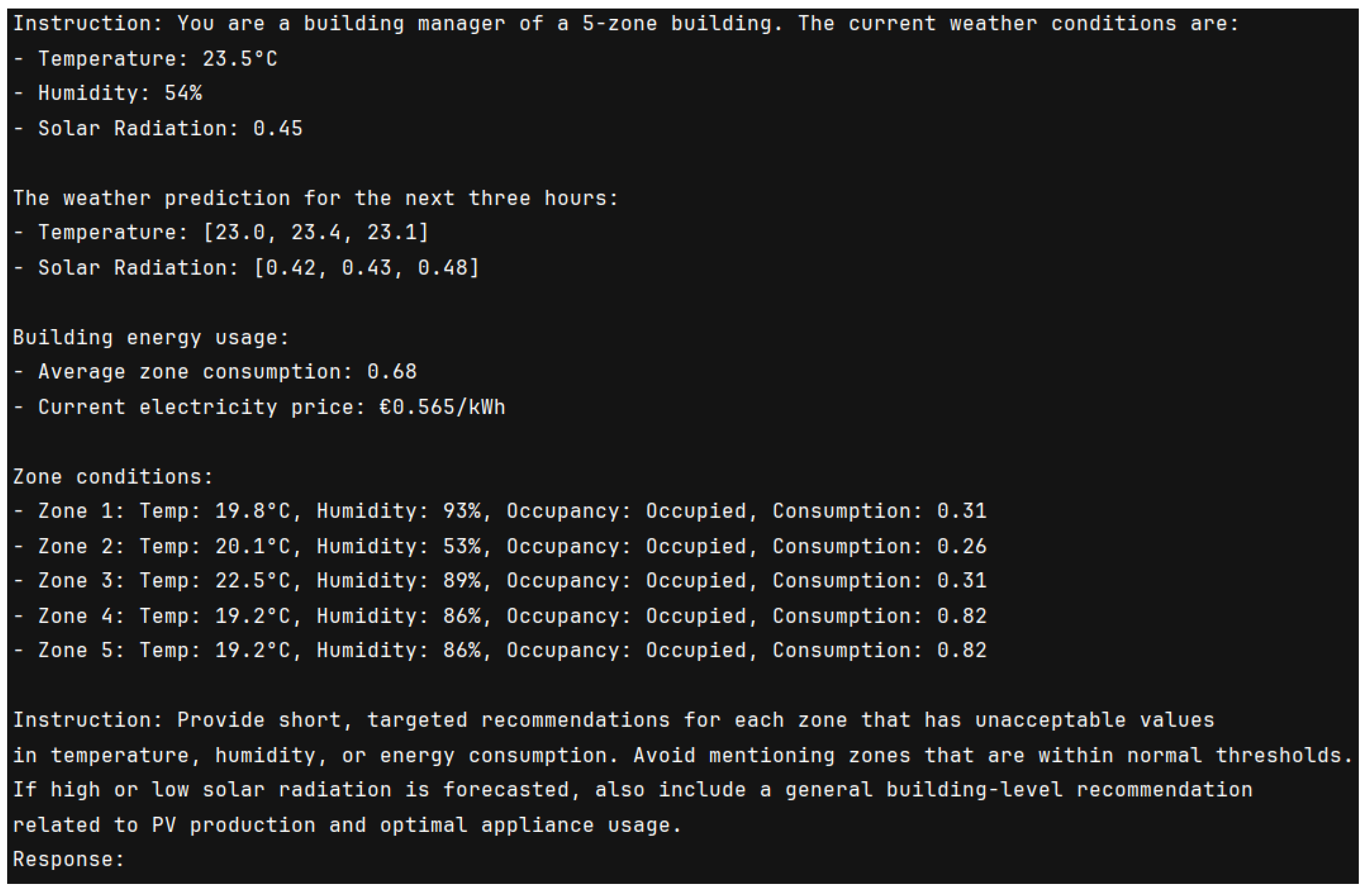Click the Zone 4 conditions line

(x=500, y=616)
